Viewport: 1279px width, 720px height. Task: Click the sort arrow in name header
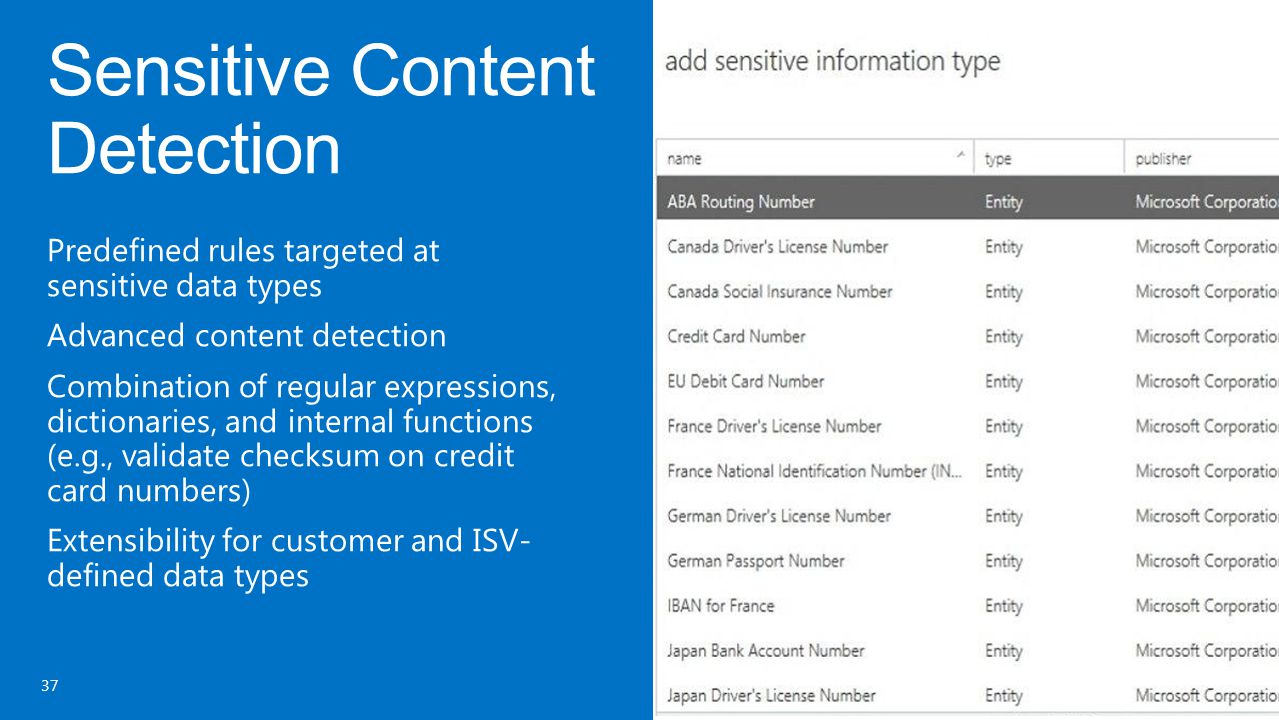tap(960, 155)
